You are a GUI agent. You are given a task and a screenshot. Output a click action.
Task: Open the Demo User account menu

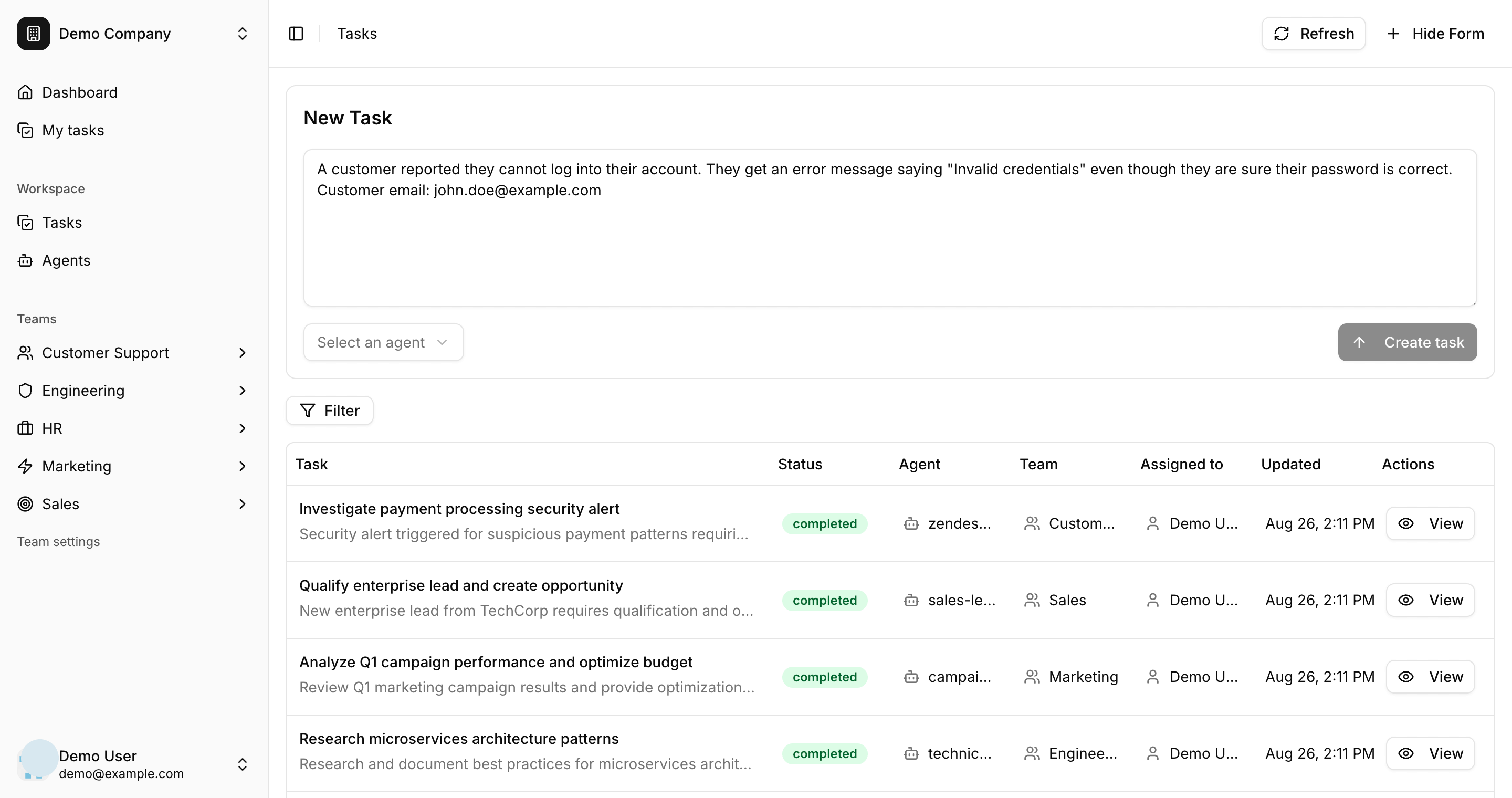tap(134, 764)
